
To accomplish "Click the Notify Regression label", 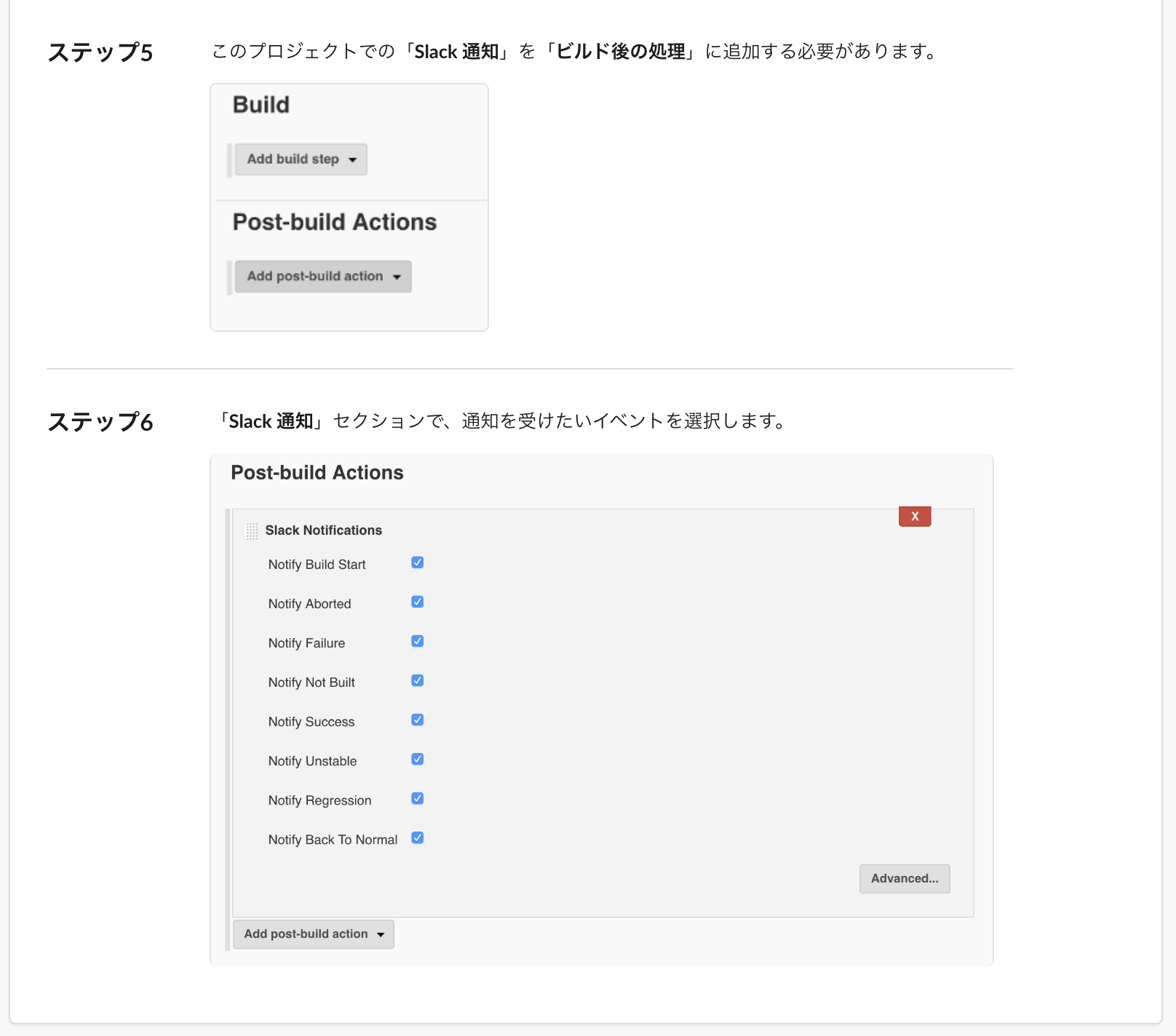I will [319, 800].
